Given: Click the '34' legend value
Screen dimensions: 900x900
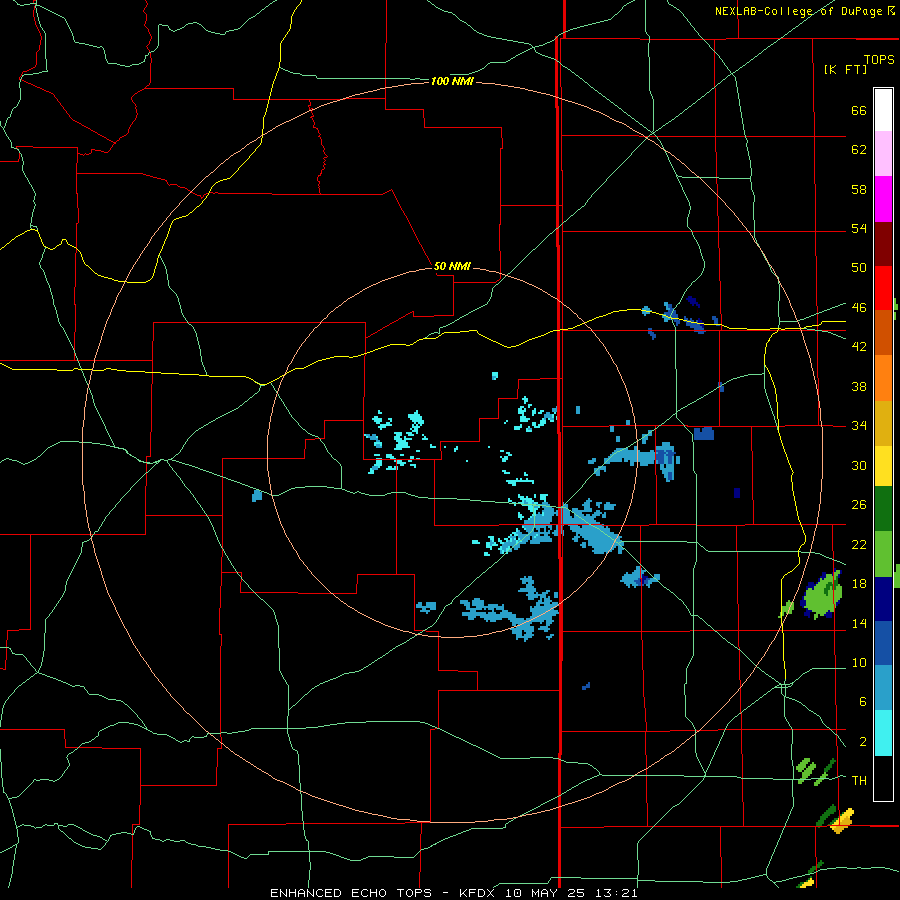Looking at the screenshot, I should (x=859, y=426).
